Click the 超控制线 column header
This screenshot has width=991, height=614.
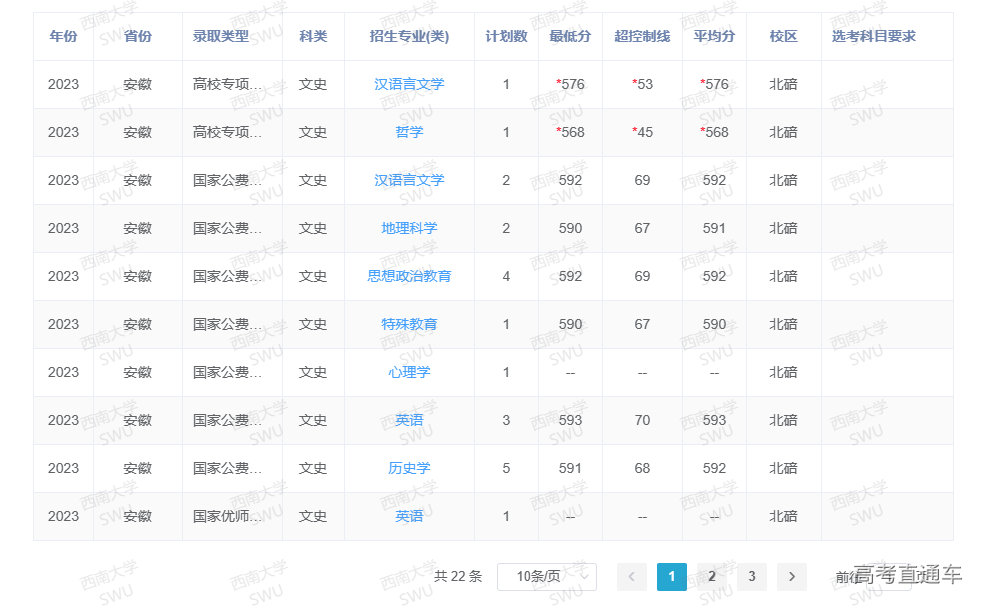(642, 36)
